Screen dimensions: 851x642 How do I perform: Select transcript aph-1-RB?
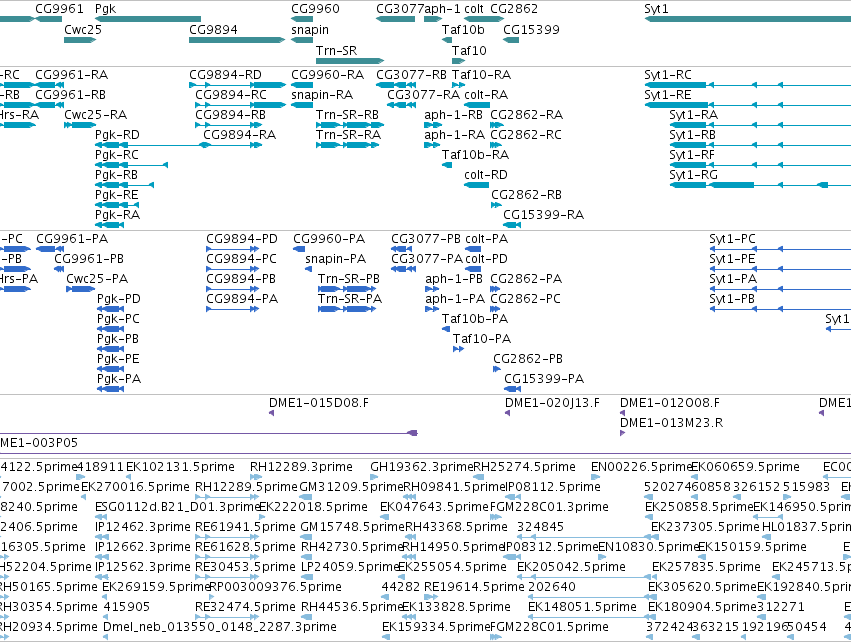(x=454, y=115)
